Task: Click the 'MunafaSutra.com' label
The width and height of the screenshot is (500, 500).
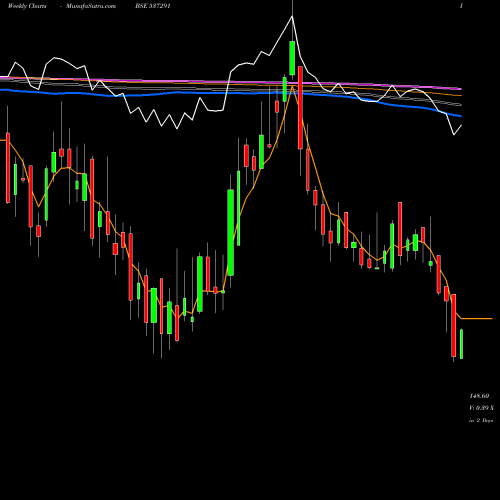Action: [91, 6]
